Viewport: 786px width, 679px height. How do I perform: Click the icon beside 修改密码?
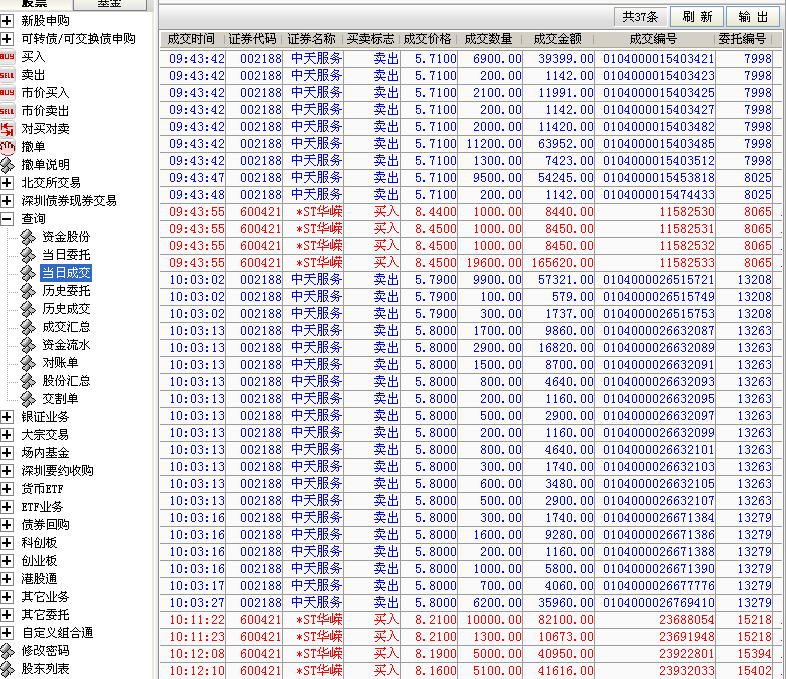pos(7,651)
